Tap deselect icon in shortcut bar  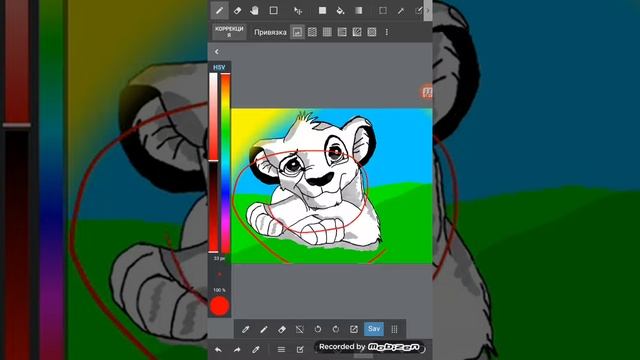click(x=300, y=329)
